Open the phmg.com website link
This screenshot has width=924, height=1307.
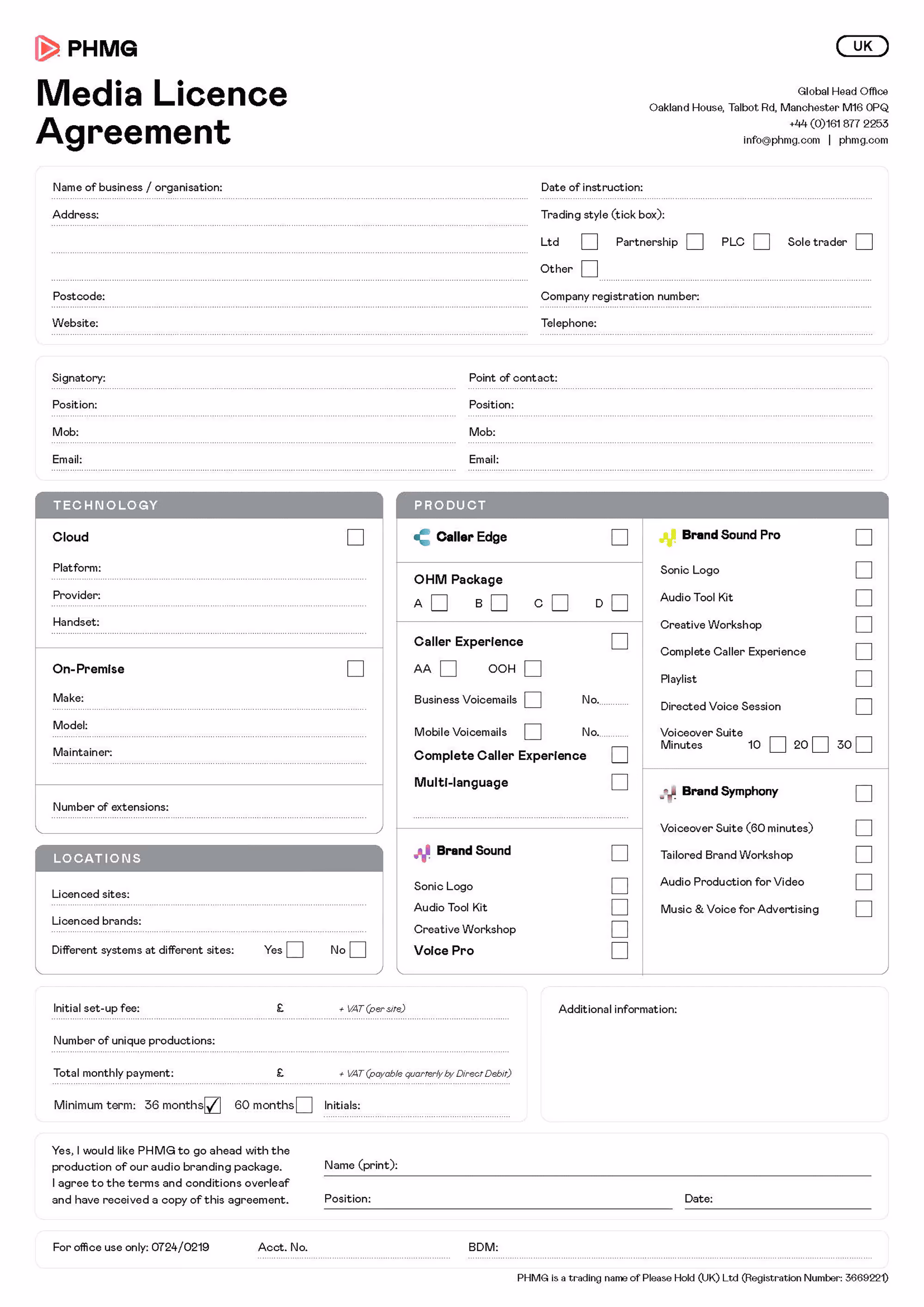click(863, 140)
